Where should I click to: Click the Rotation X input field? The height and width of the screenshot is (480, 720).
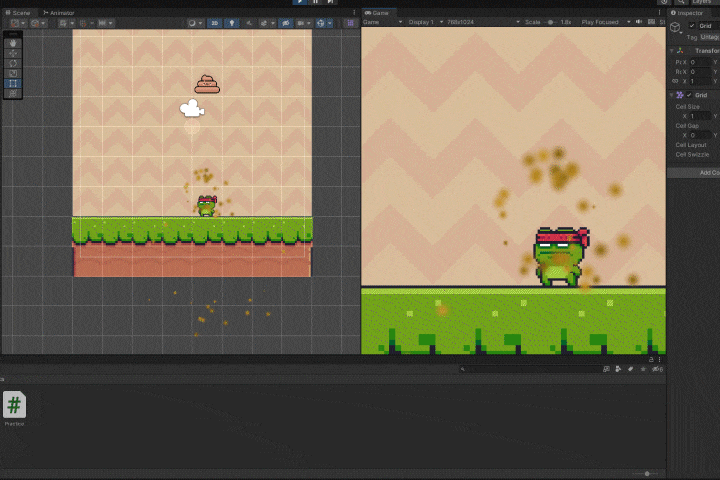coord(700,72)
